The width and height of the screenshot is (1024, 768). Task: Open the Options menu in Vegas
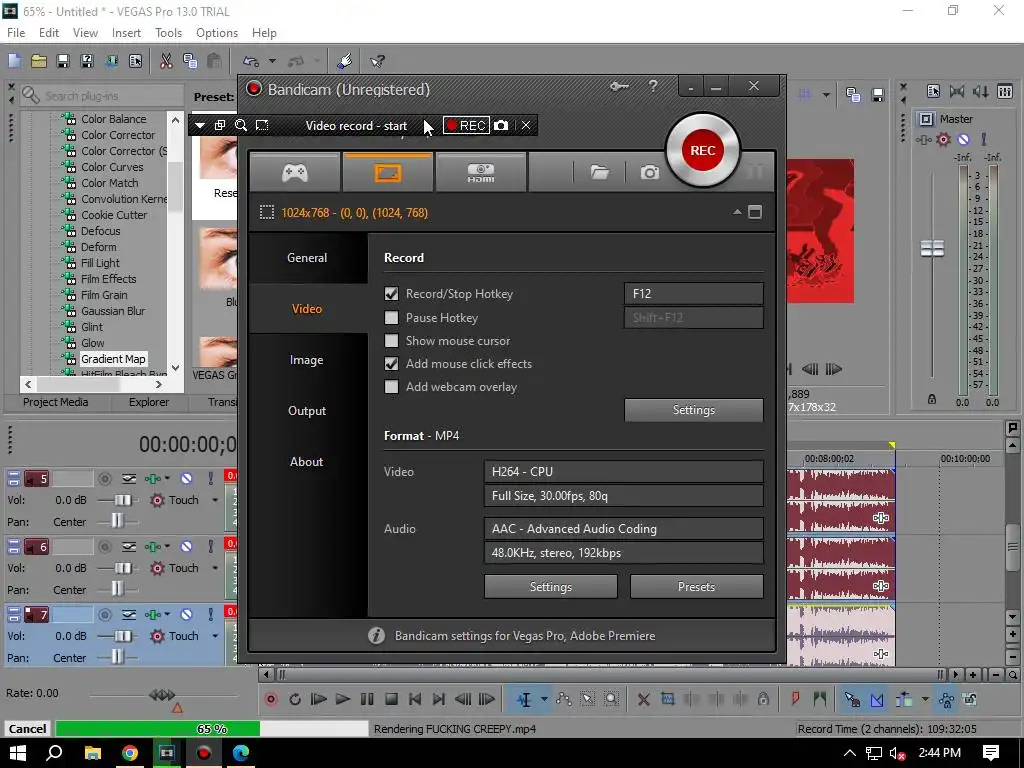[217, 33]
